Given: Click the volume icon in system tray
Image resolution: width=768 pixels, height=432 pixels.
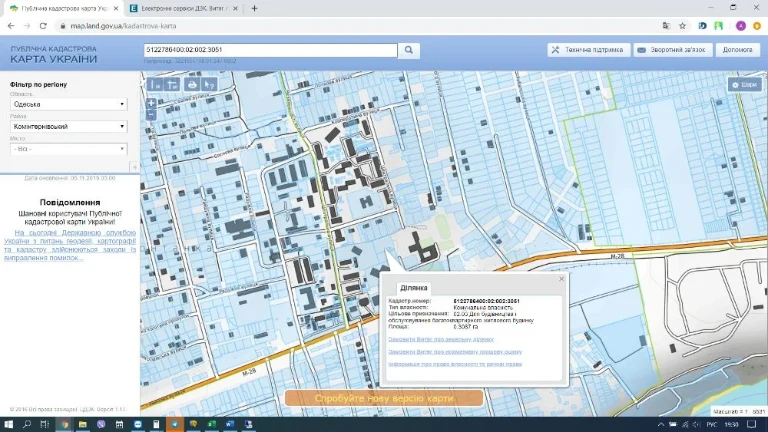Looking at the screenshot, I should click(x=696, y=425).
